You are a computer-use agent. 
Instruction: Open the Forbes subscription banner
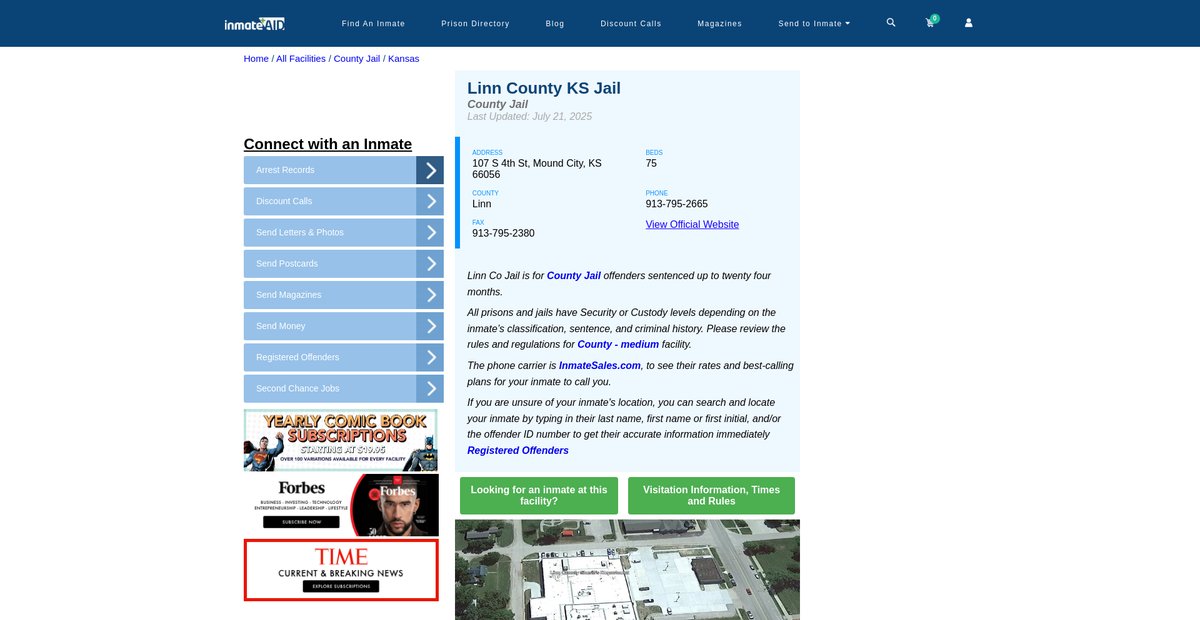[x=341, y=505]
